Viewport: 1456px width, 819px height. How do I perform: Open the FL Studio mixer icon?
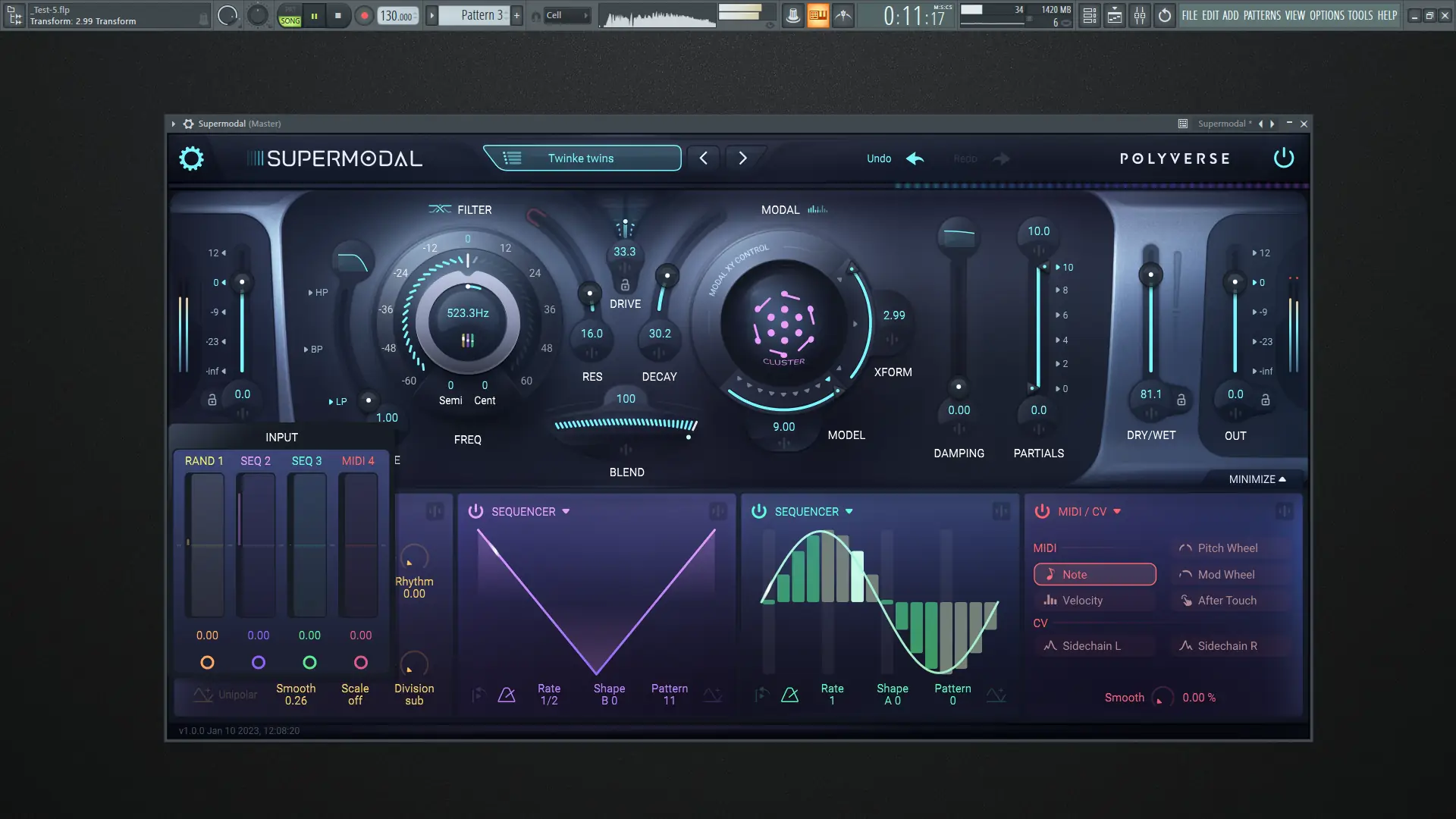coord(1140,15)
